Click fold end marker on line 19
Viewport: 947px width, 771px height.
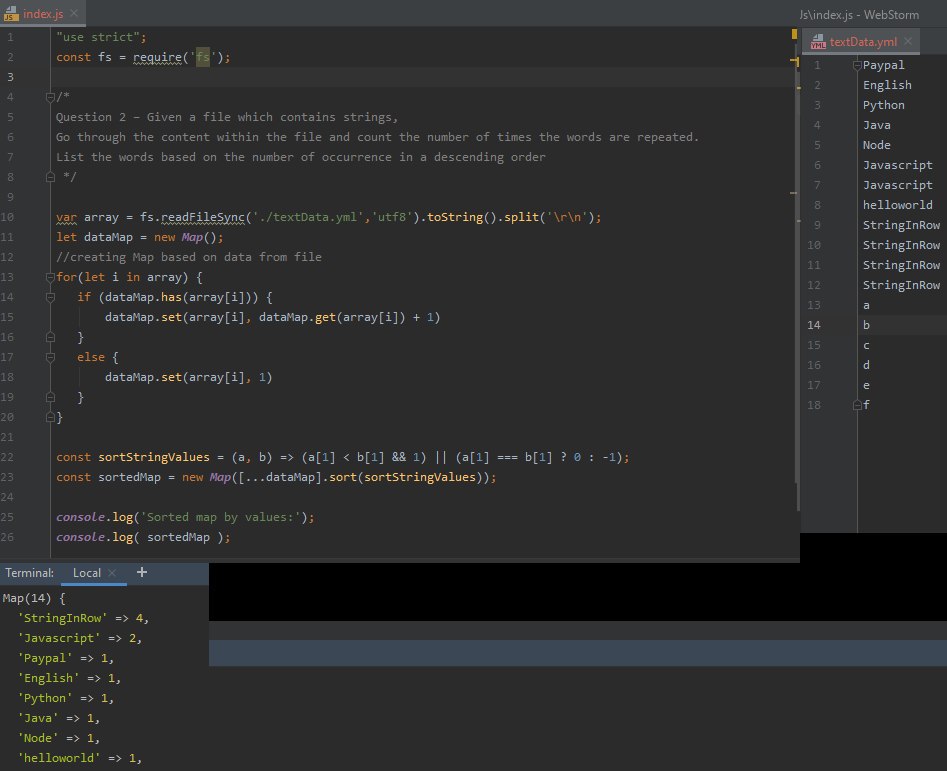pos(50,397)
